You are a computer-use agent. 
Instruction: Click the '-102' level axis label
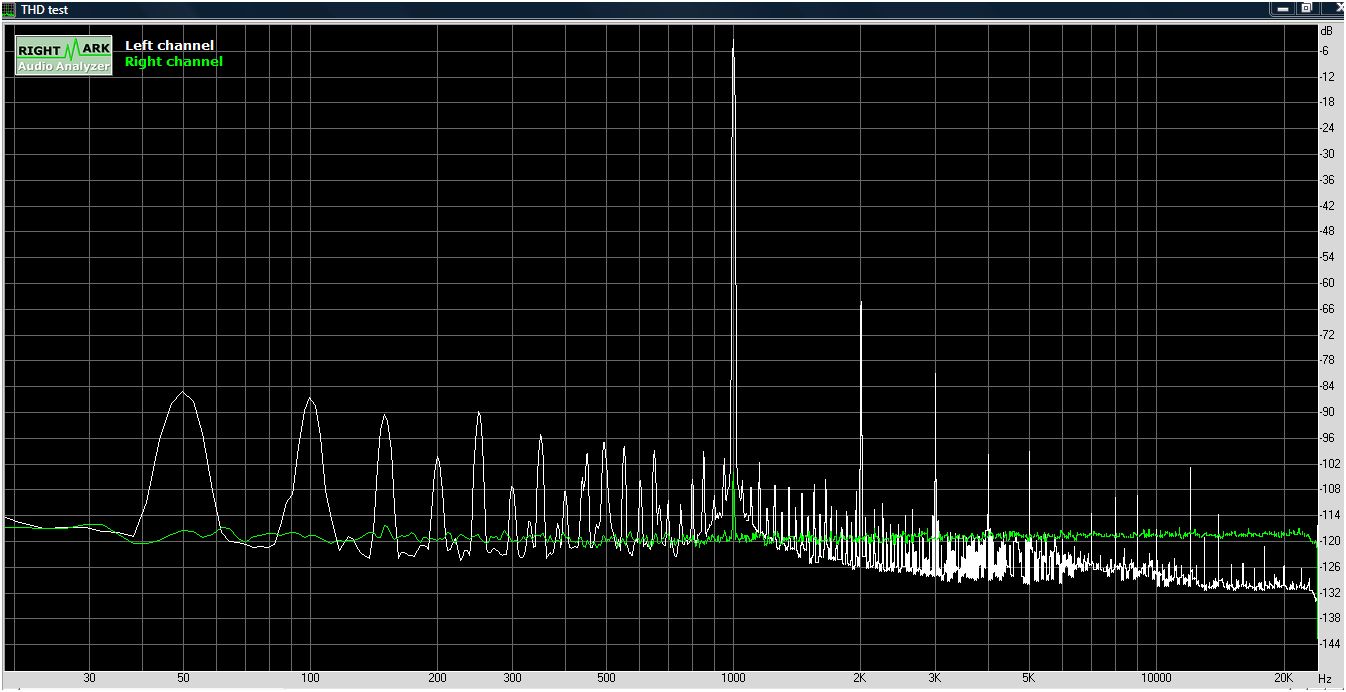(x=1330, y=464)
